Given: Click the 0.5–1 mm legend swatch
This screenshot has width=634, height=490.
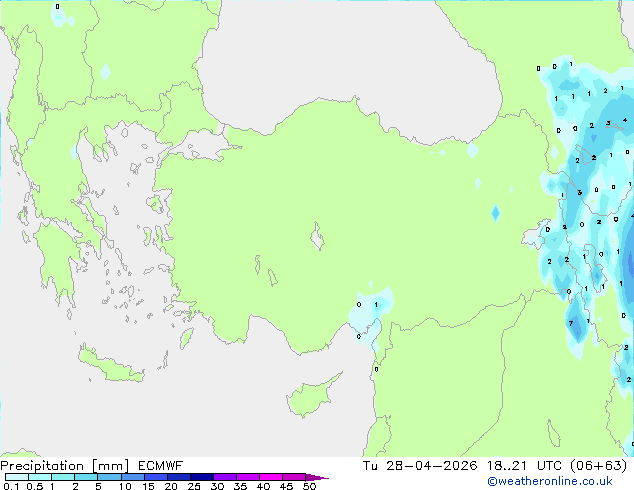Looking at the screenshot, I should [x=40, y=477].
